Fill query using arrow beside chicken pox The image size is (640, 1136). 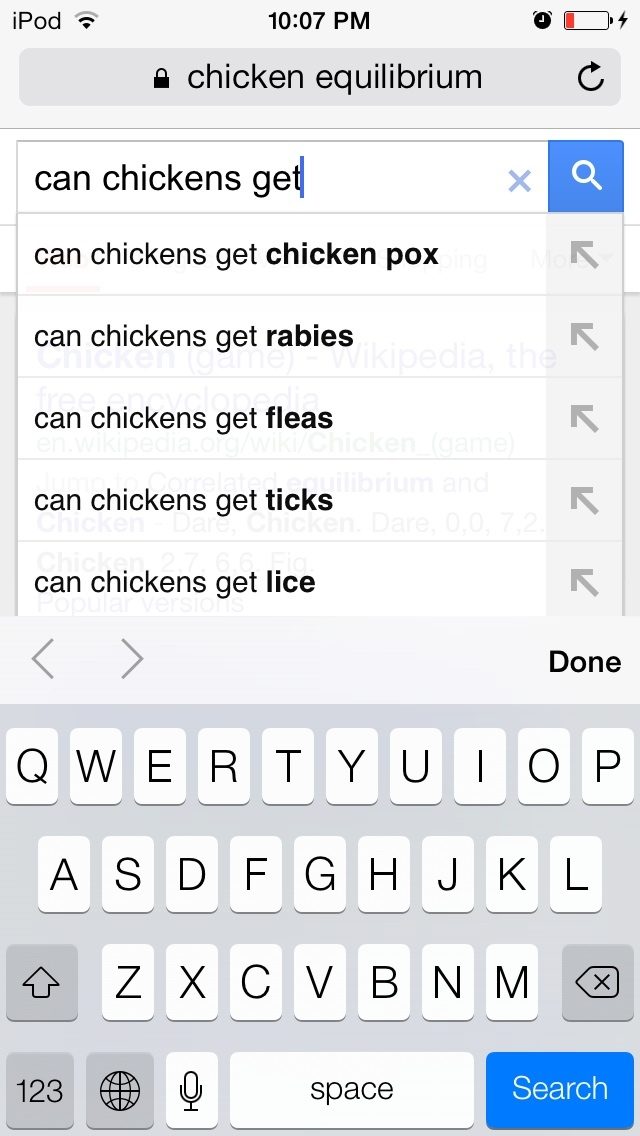tap(584, 254)
